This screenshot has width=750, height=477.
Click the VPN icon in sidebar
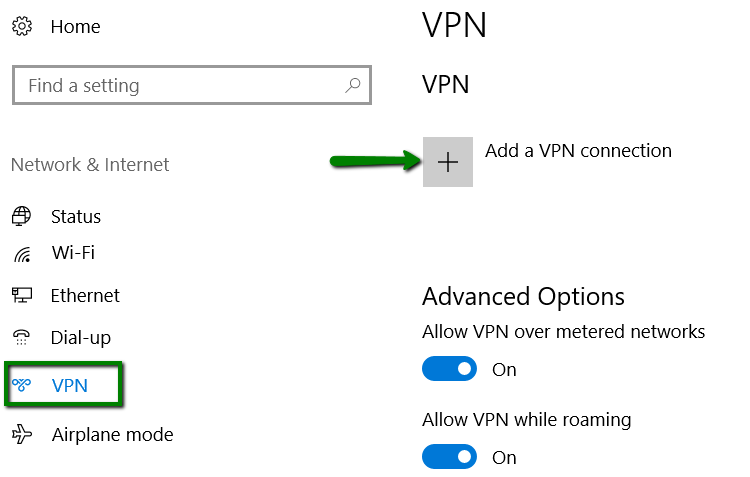pyautogui.click(x=22, y=385)
